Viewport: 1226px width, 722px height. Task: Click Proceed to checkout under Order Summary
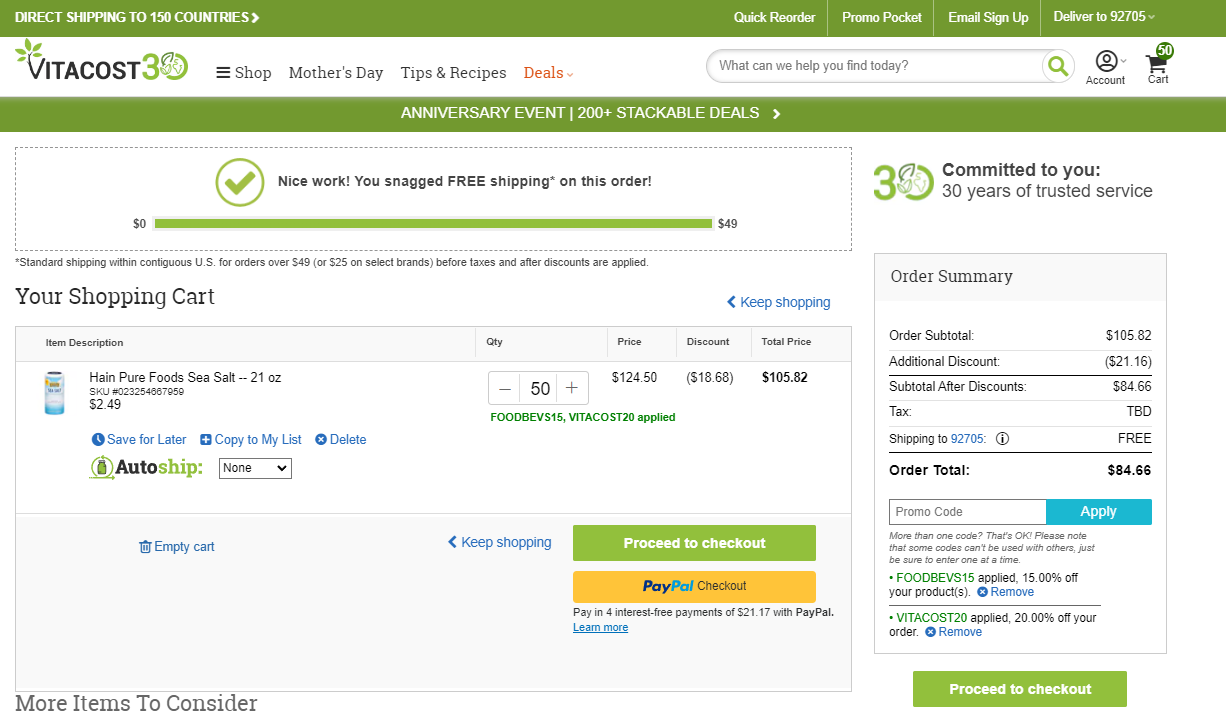click(x=1020, y=689)
